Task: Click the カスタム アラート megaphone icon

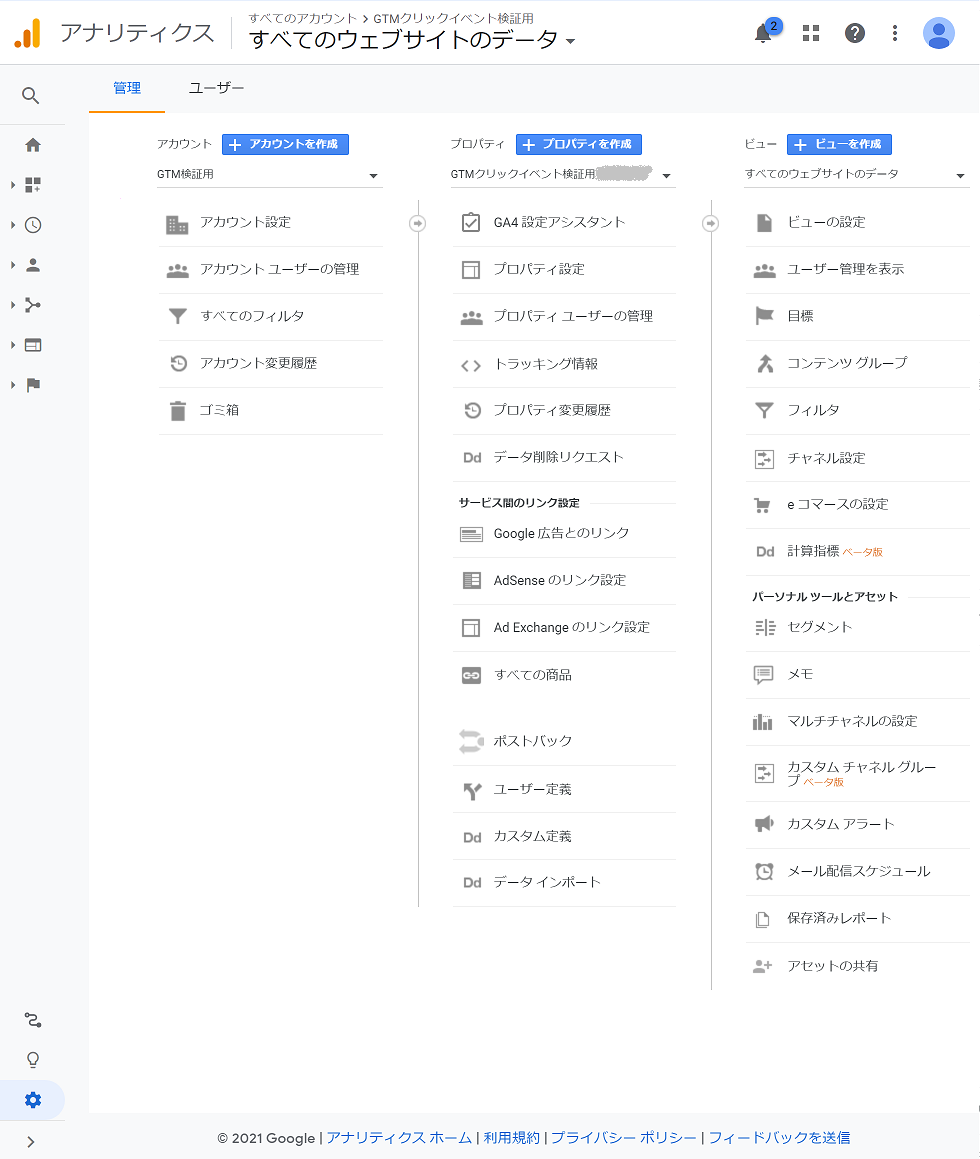Action: (x=763, y=823)
